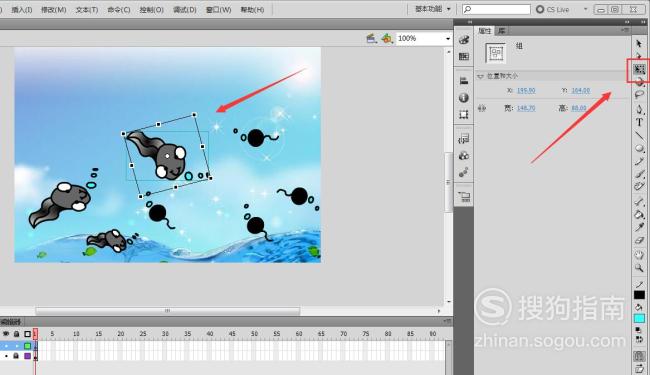Click frame 20 on timeline ruler
This screenshot has width=650, height=375.
tap(121, 334)
